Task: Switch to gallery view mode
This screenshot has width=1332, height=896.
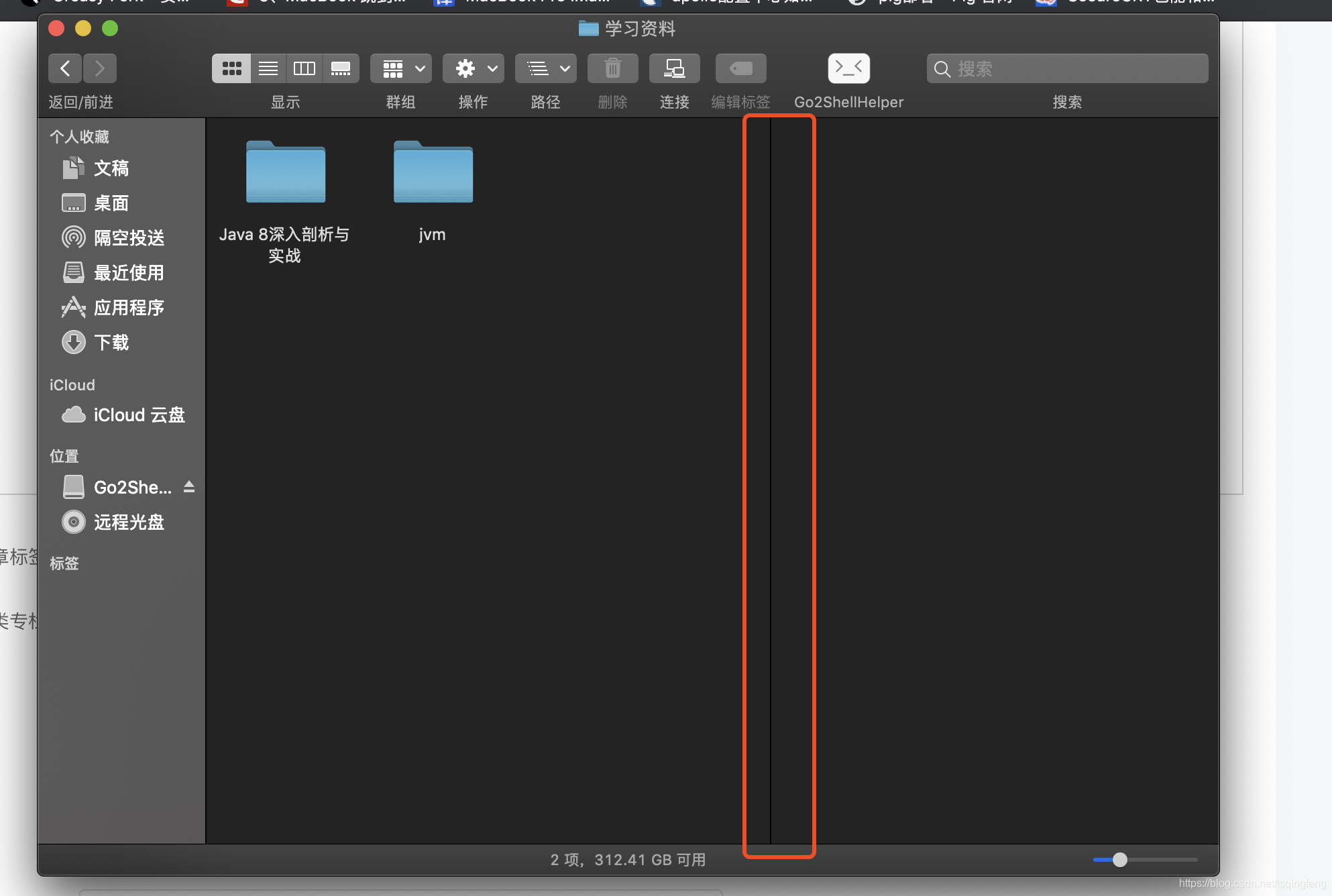Action: [x=341, y=68]
